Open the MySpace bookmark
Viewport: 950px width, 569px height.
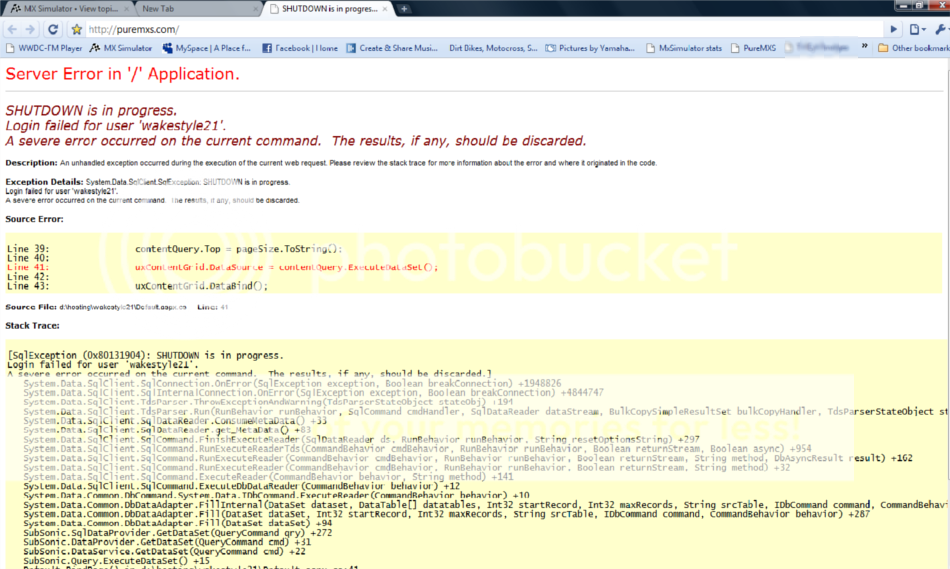click(208, 47)
